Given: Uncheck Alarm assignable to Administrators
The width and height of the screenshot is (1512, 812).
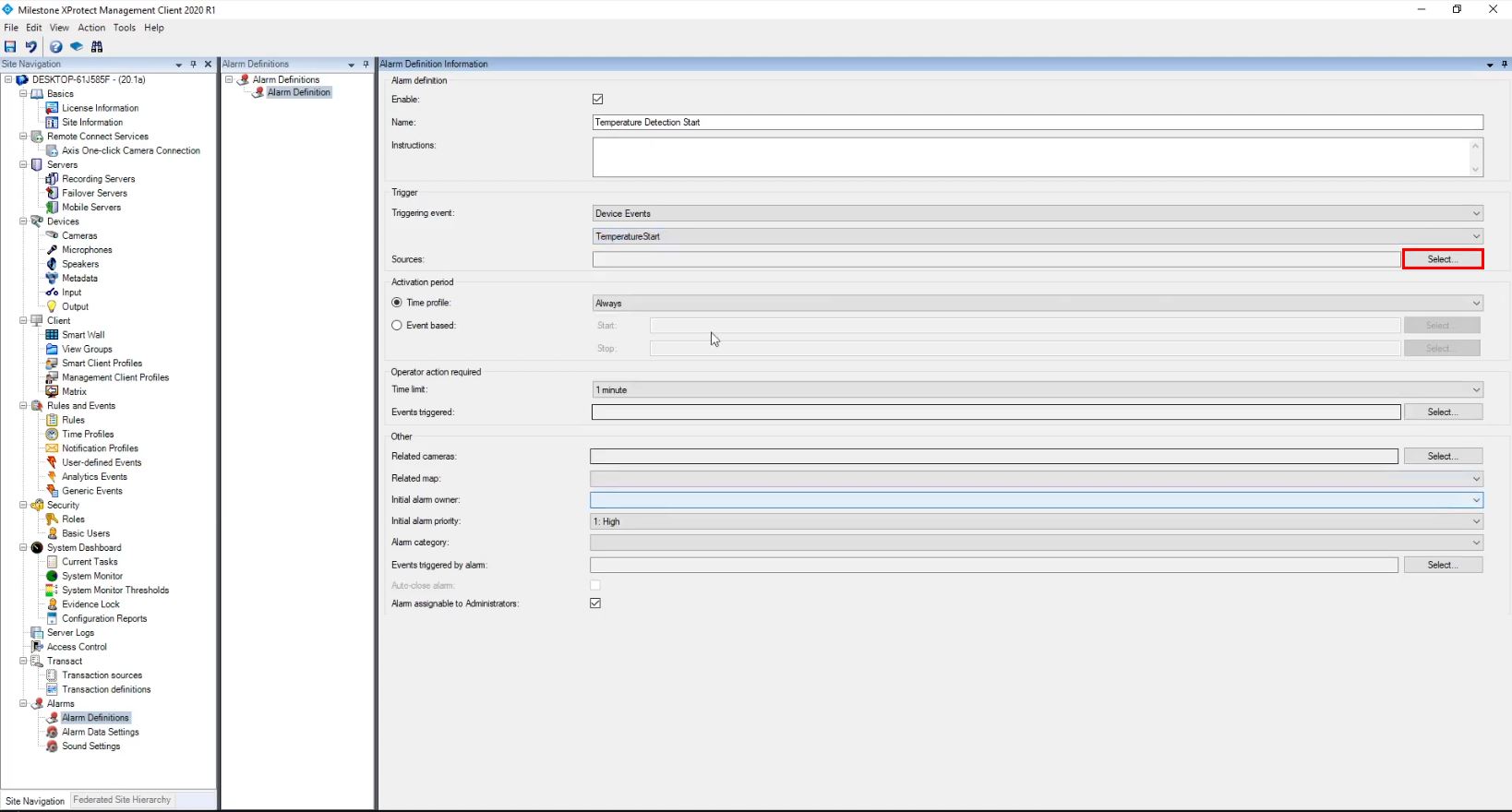Looking at the screenshot, I should tap(595, 603).
